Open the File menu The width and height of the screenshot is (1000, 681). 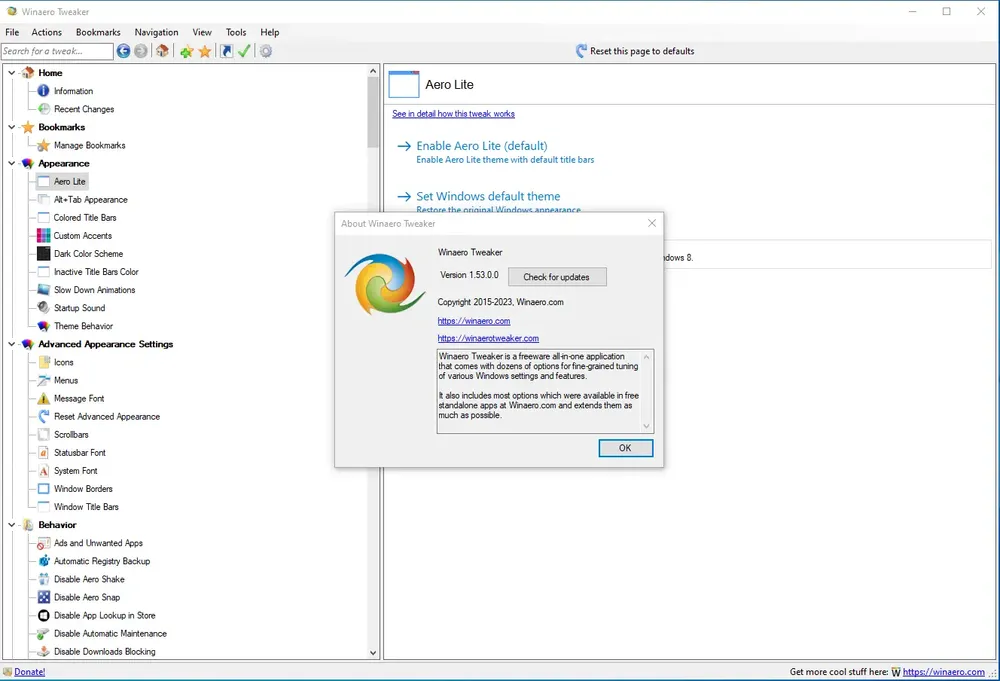coord(12,32)
